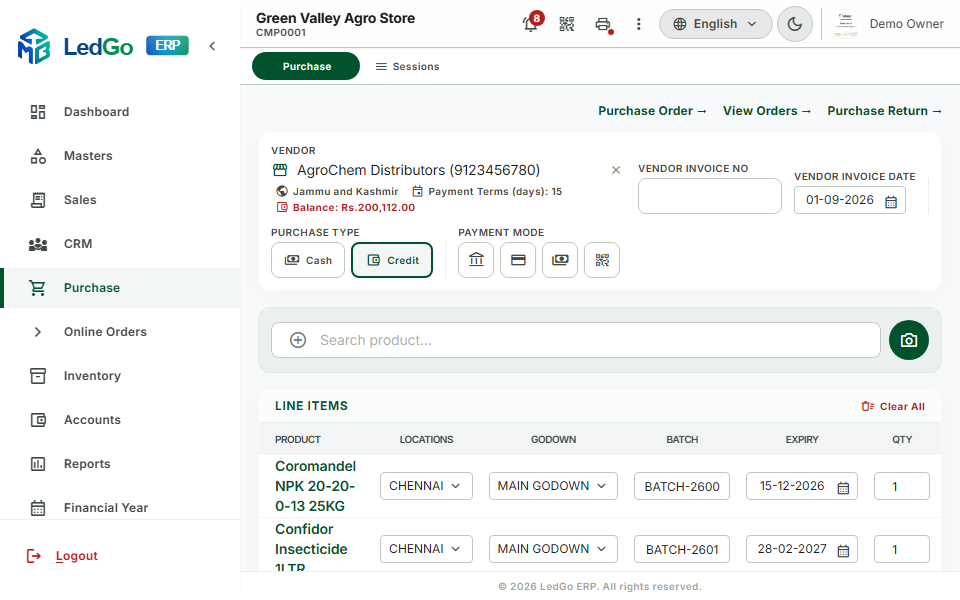Click the BATCH-2601 batch field

coord(682,549)
